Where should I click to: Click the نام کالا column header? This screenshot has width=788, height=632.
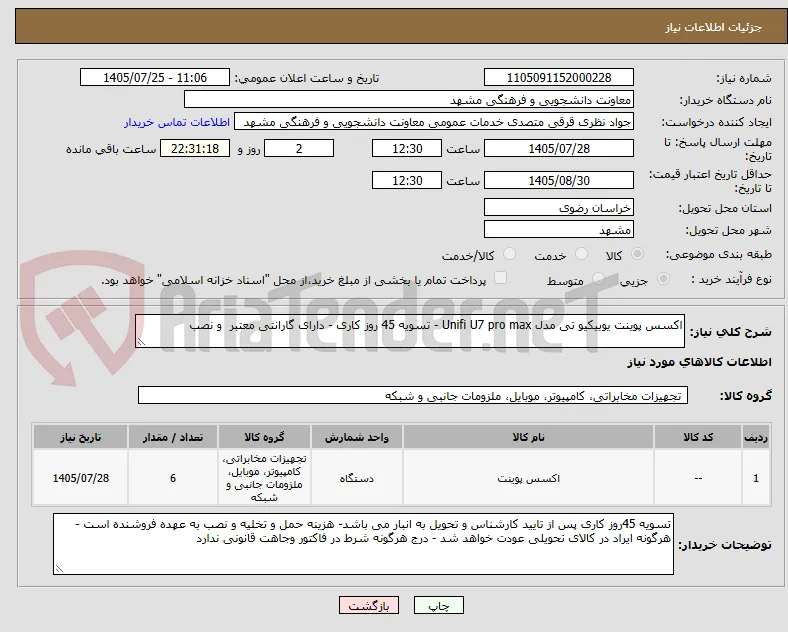[x=528, y=437]
